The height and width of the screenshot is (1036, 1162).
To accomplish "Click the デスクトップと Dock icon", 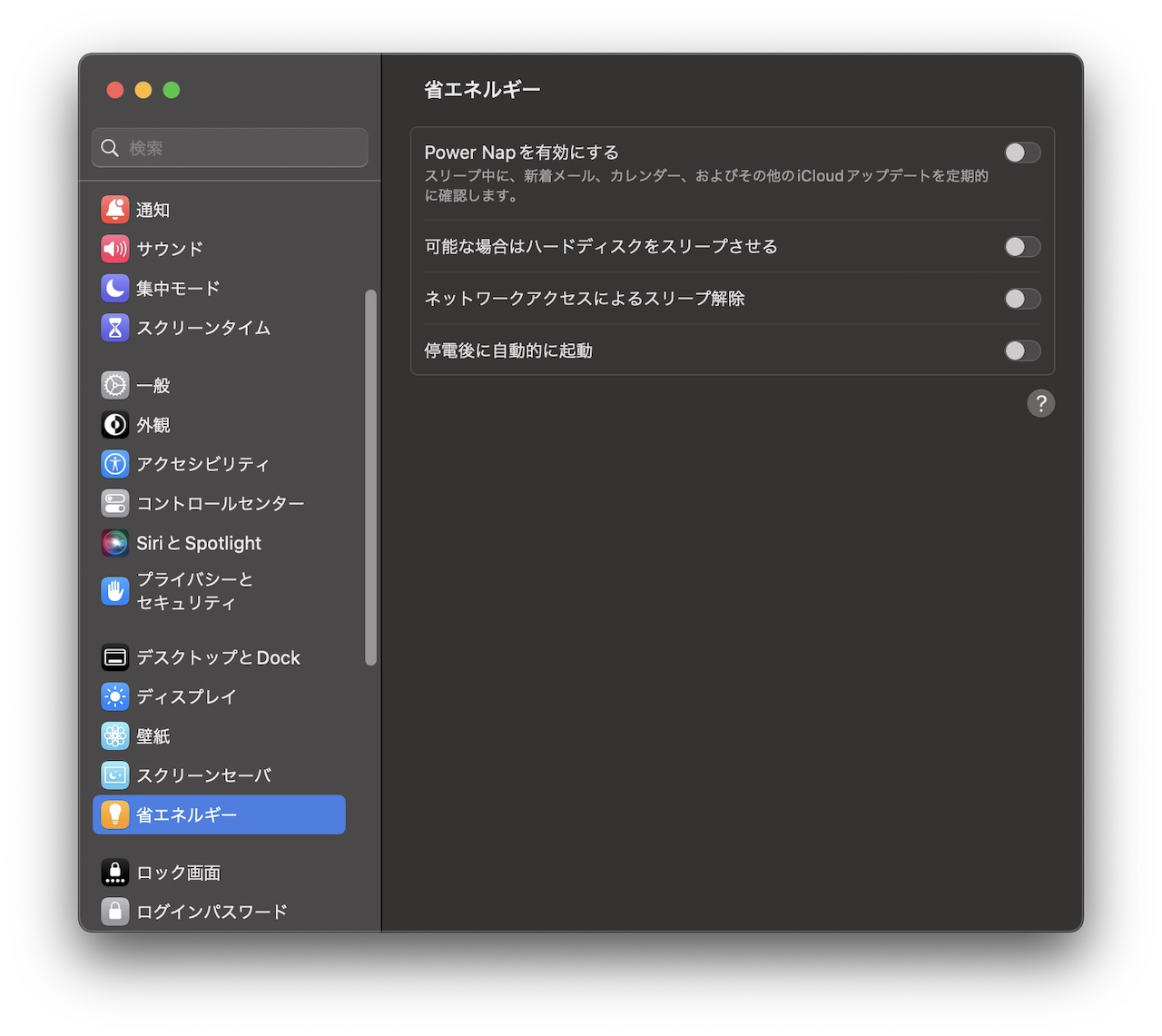I will click(x=115, y=657).
